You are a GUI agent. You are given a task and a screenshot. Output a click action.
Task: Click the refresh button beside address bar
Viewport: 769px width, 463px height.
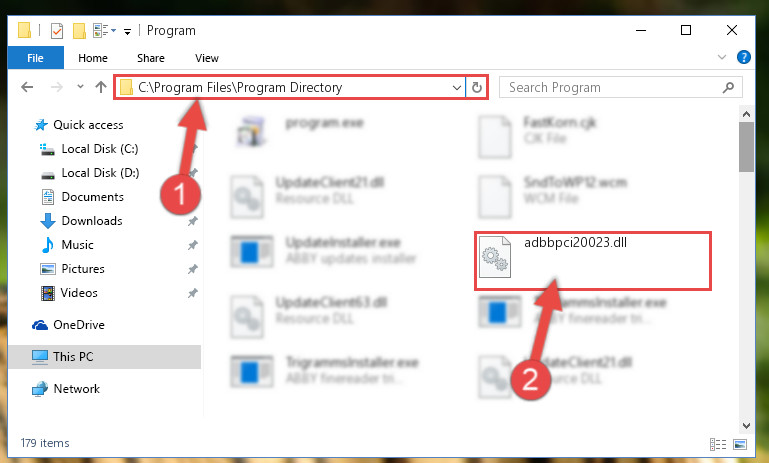476,87
